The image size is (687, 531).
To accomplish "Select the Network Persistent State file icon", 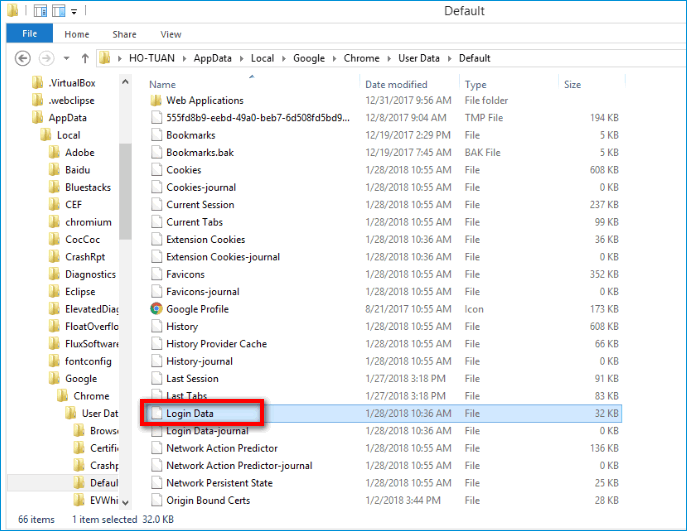I will coord(156,483).
